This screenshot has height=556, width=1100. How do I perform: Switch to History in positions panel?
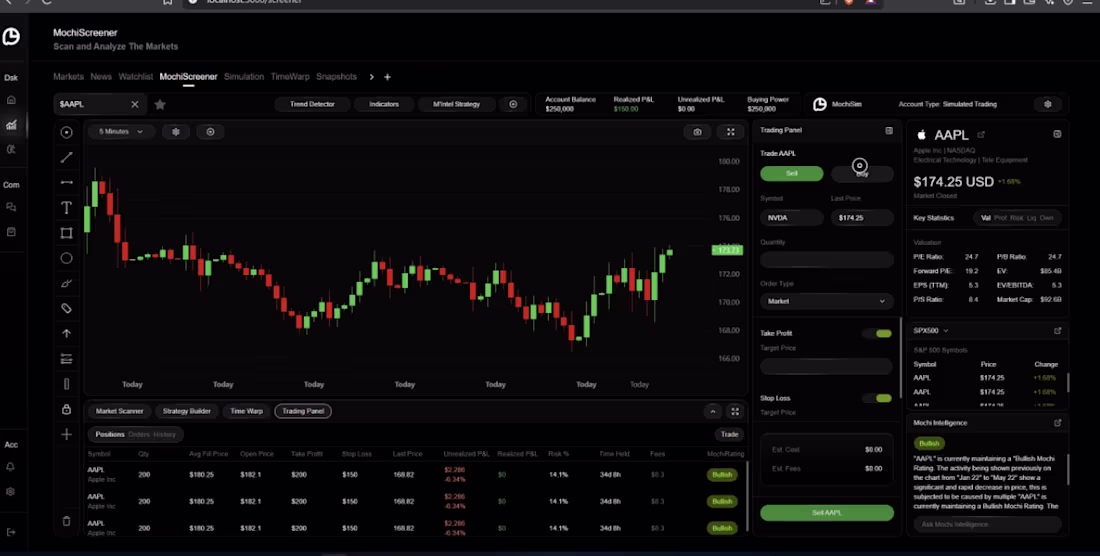tap(165, 435)
